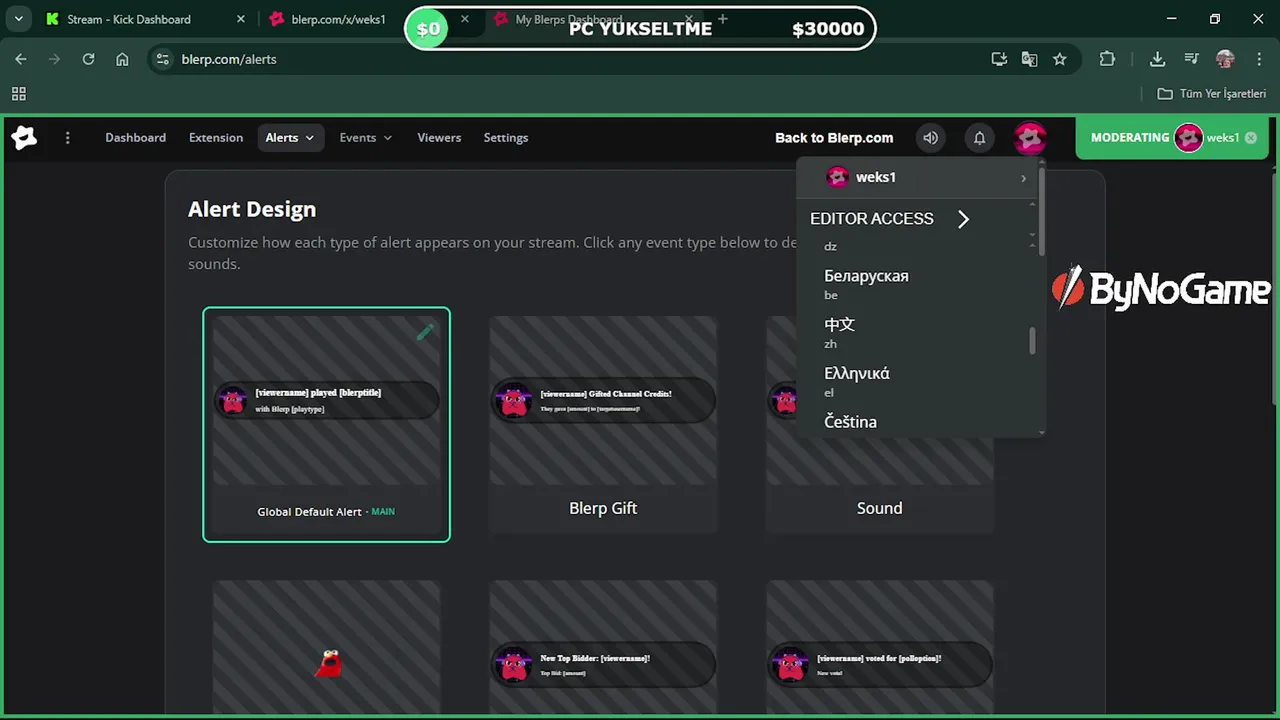Reload the blerp.com/alerts page

pyautogui.click(x=88, y=59)
